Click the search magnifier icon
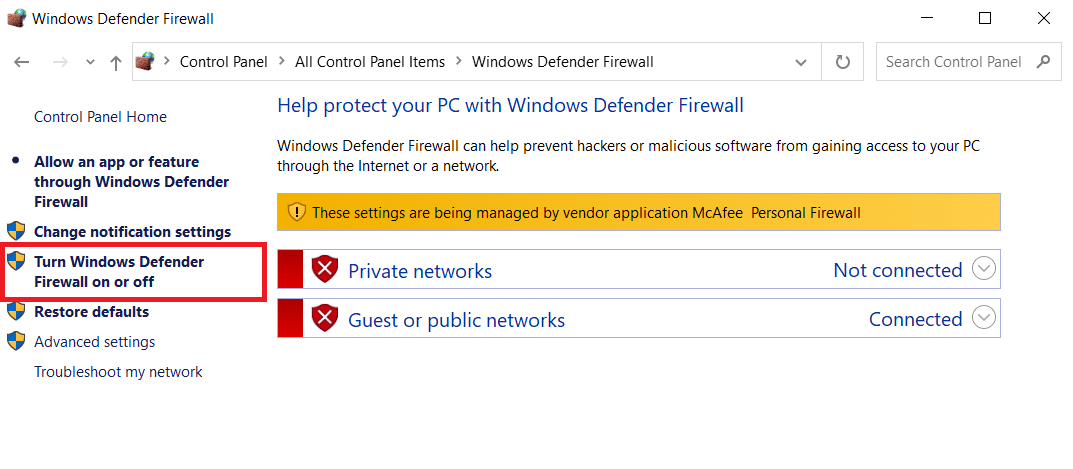Screen dimensions: 1073x469 [x=1043, y=62]
